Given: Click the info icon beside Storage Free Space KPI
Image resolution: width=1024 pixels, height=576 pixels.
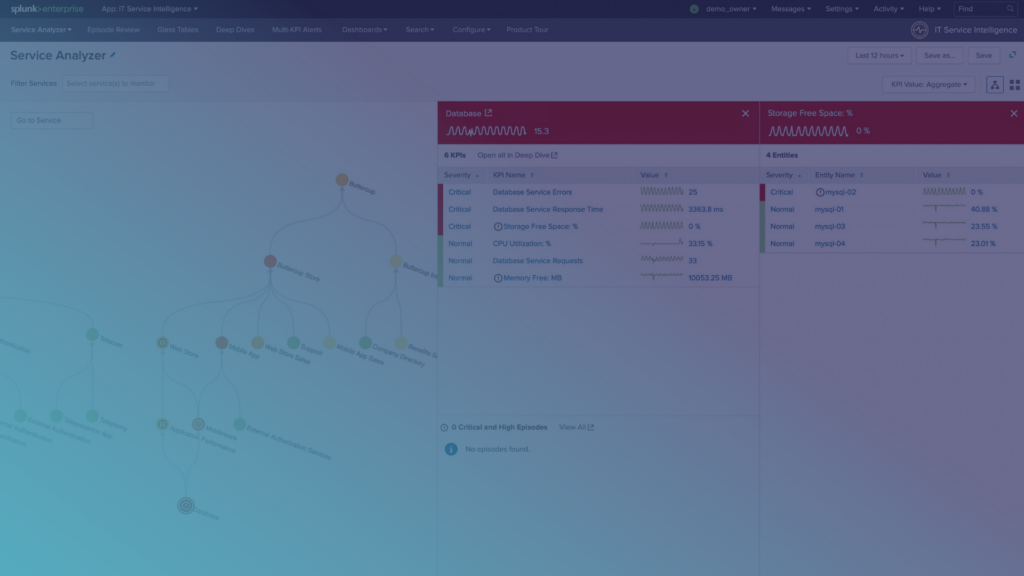Looking at the screenshot, I should click(x=498, y=227).
